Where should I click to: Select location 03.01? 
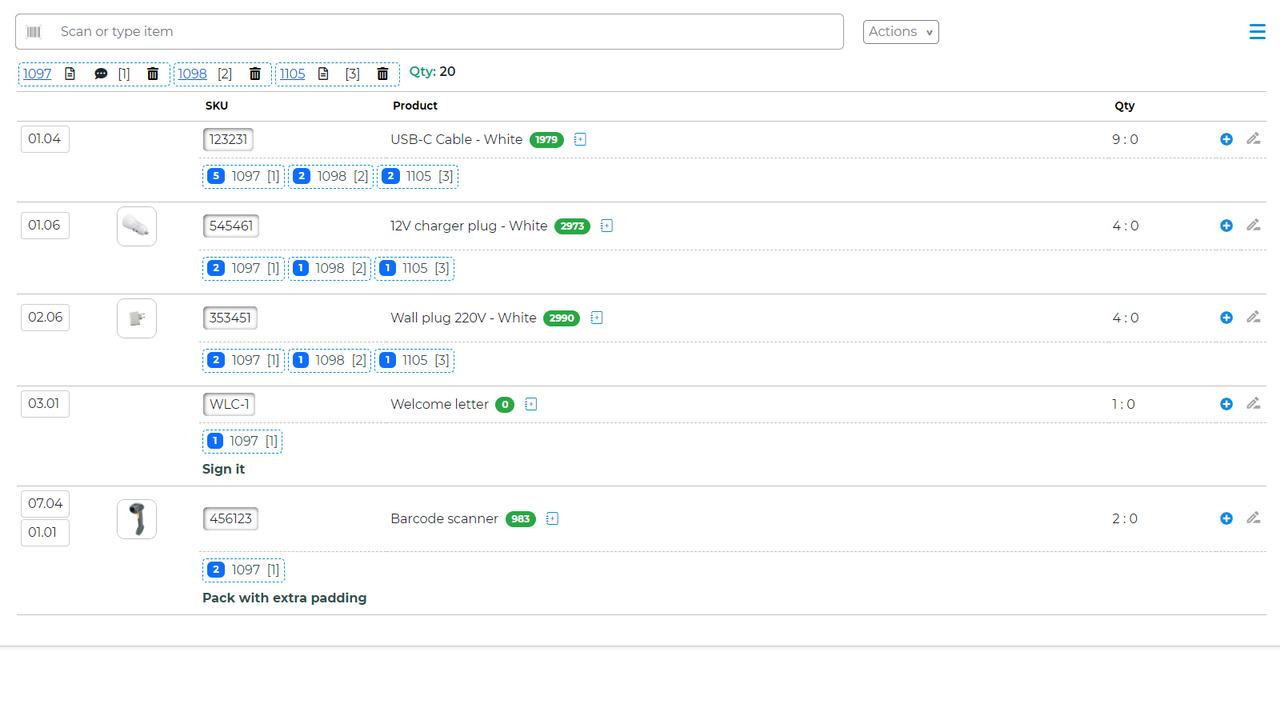(x=45, y=404)
